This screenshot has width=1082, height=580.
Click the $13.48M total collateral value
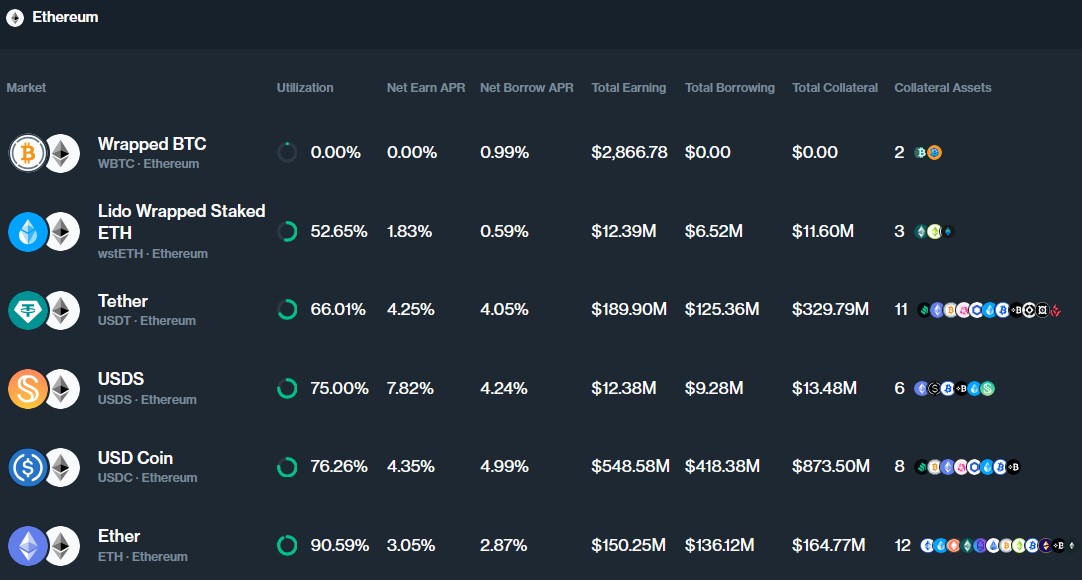(824, 388)
